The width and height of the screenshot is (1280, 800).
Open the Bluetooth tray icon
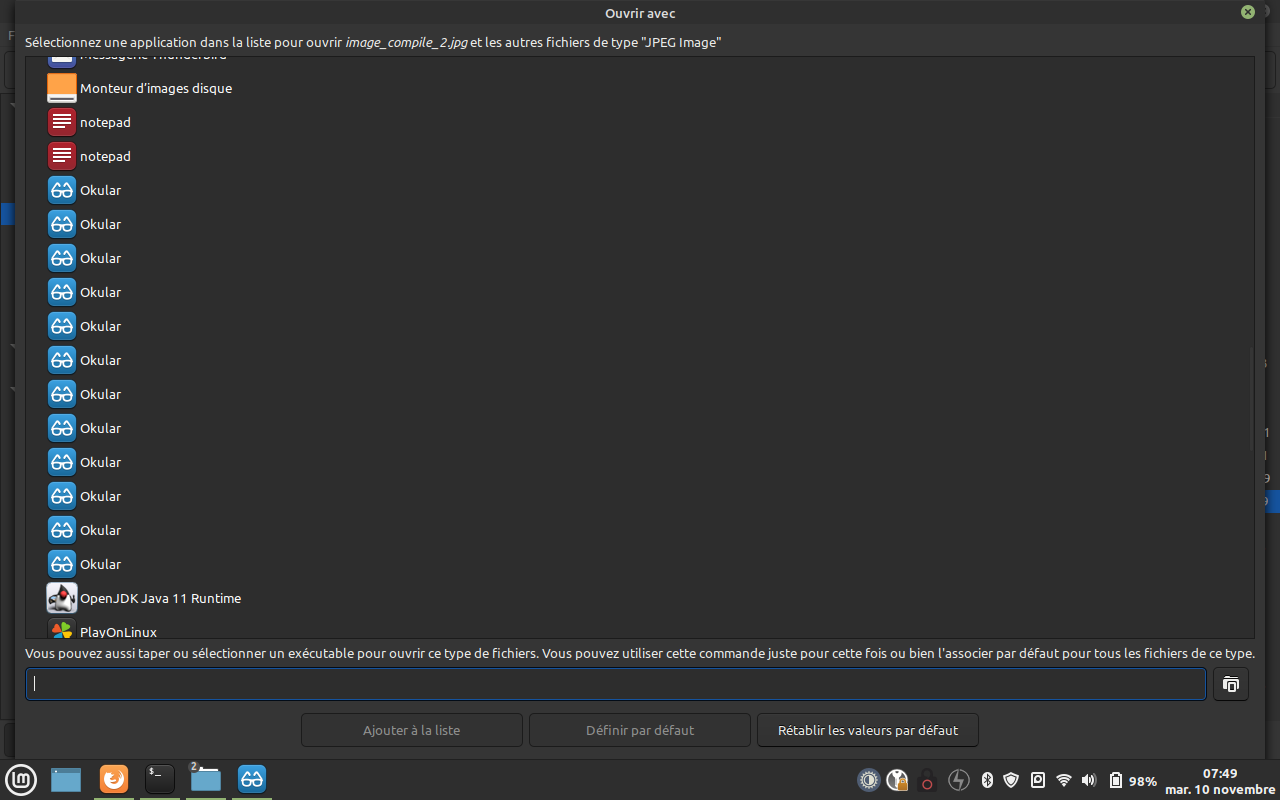pyautogui.click(x=986, y=780)
